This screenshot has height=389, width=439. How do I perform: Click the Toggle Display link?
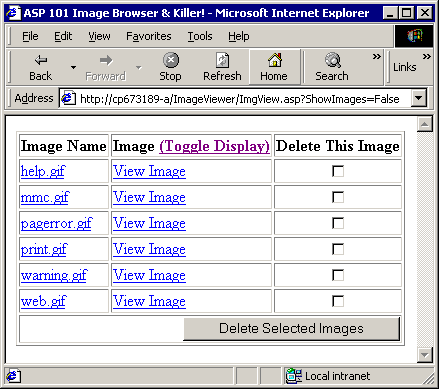[x=214, y=146]
